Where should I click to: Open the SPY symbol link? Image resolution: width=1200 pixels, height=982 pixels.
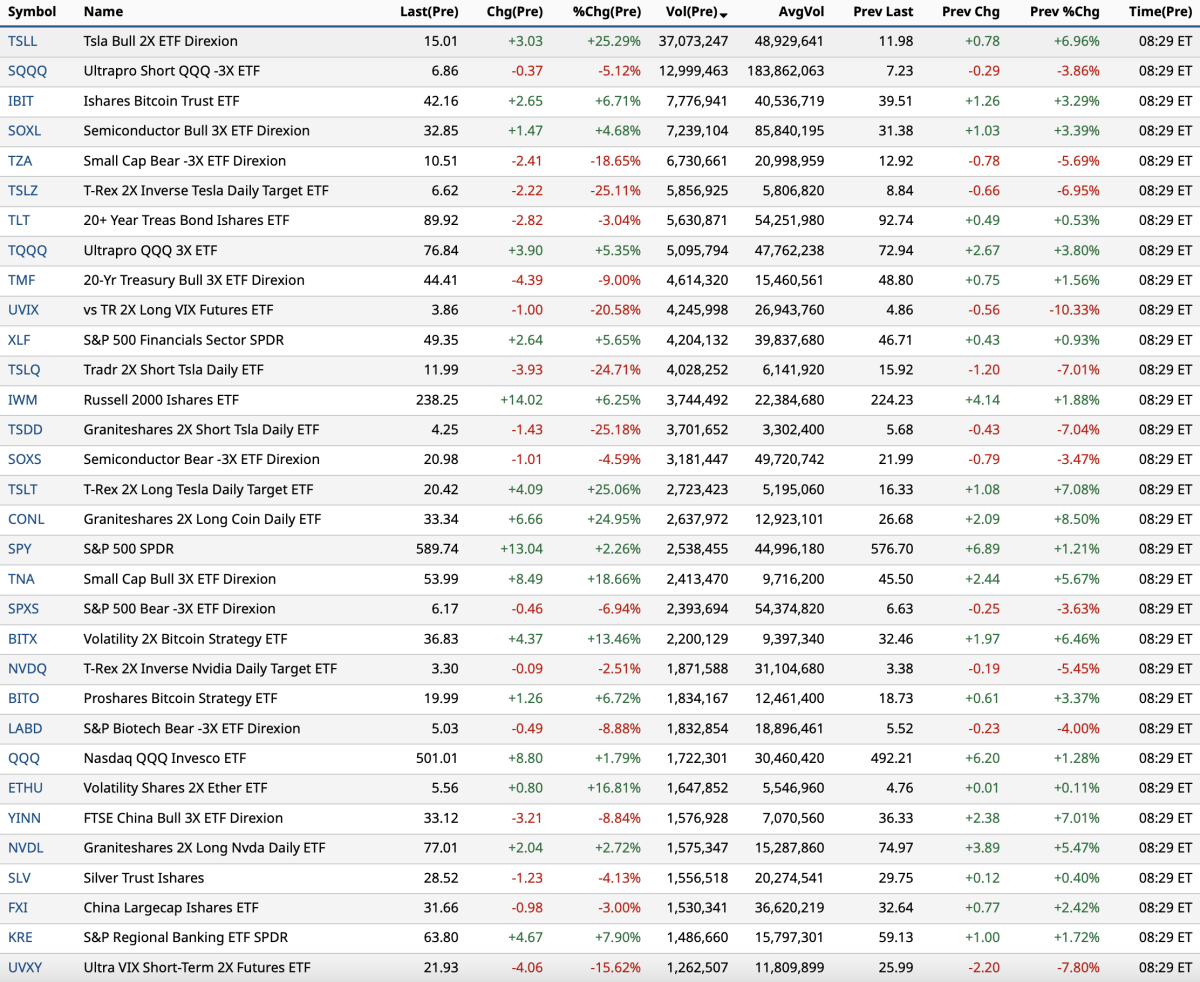click(19, 549)
